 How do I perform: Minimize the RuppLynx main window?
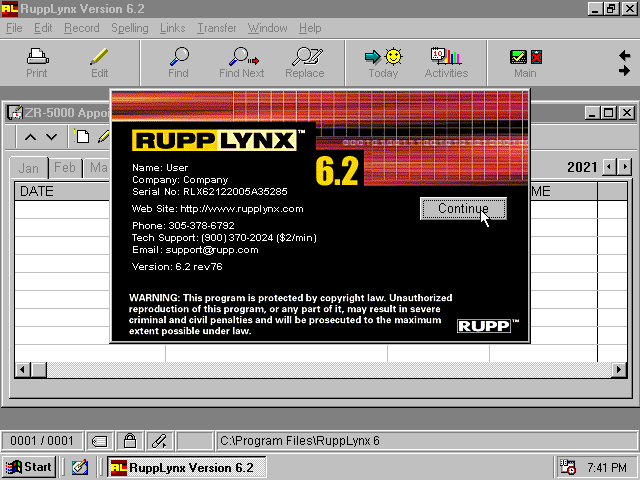click(x=595, y=9)
